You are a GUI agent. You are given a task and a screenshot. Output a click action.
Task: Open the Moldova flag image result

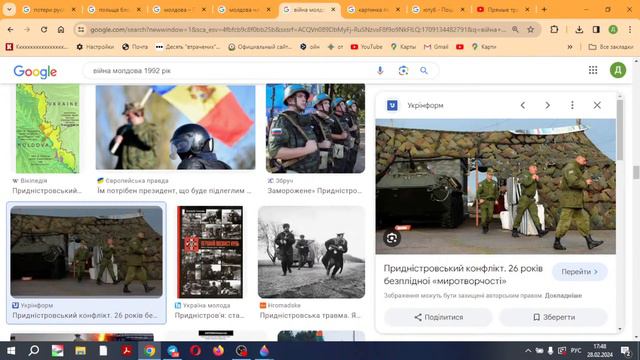[176, 127]
